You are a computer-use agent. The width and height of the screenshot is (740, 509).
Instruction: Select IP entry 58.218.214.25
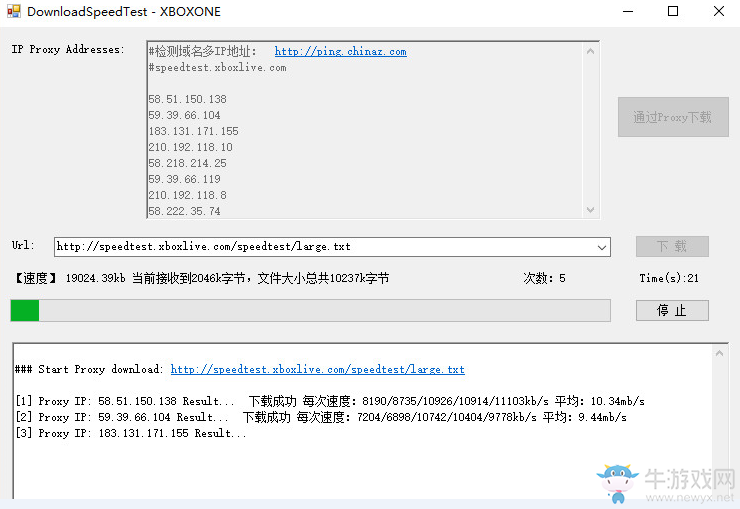click(x=187, y=163)
